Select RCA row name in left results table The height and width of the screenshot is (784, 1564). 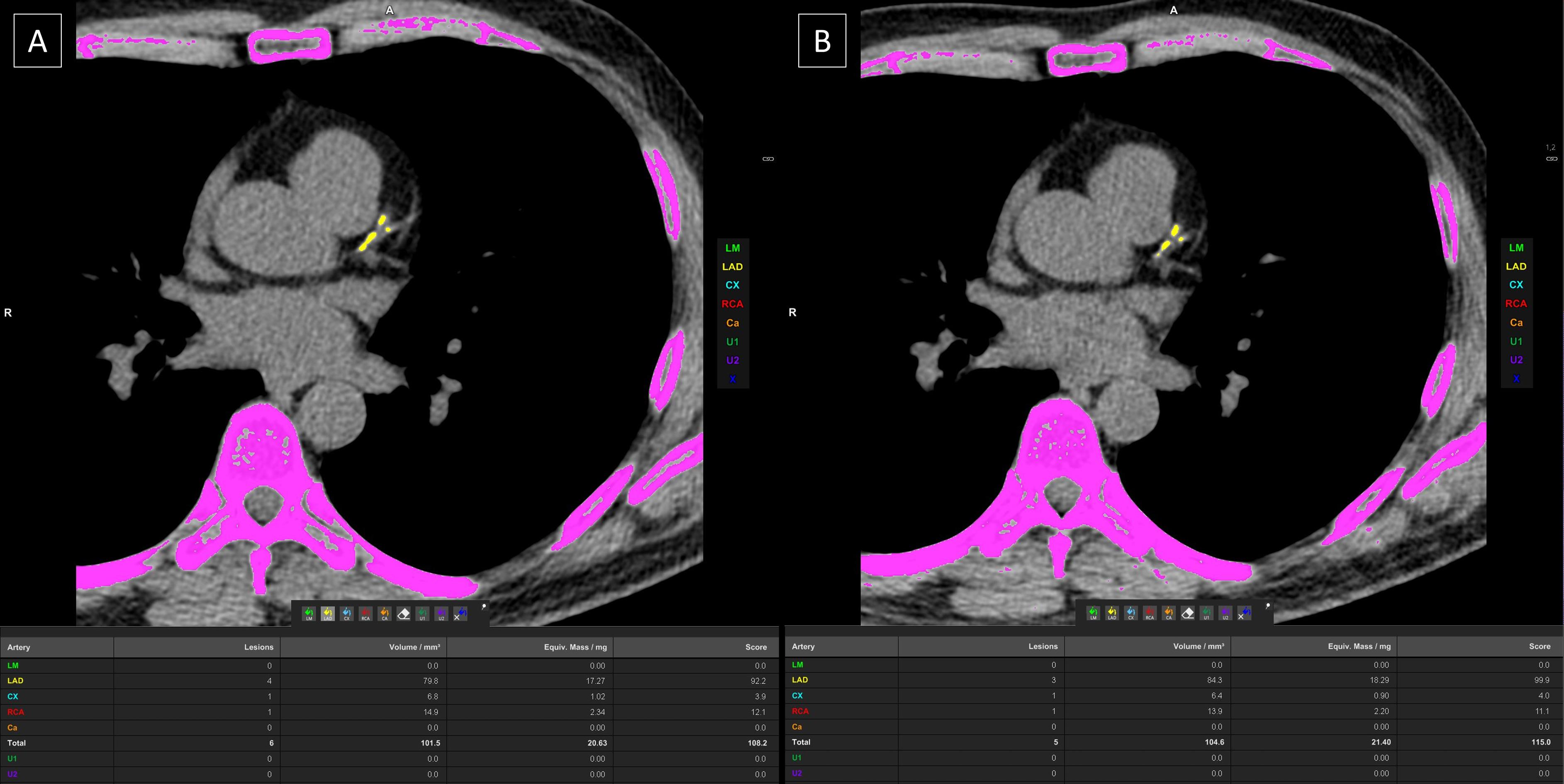point(16,712)
